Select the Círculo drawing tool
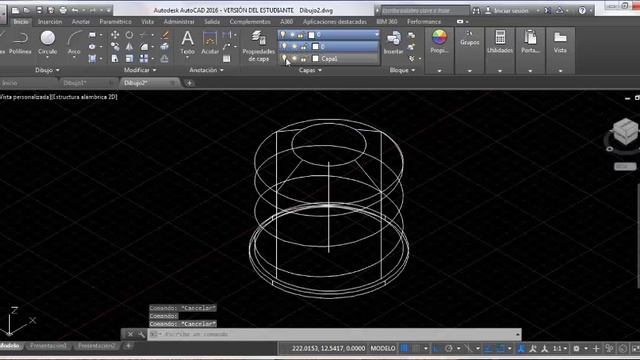640x360 pixels. [x=47, y=42]
